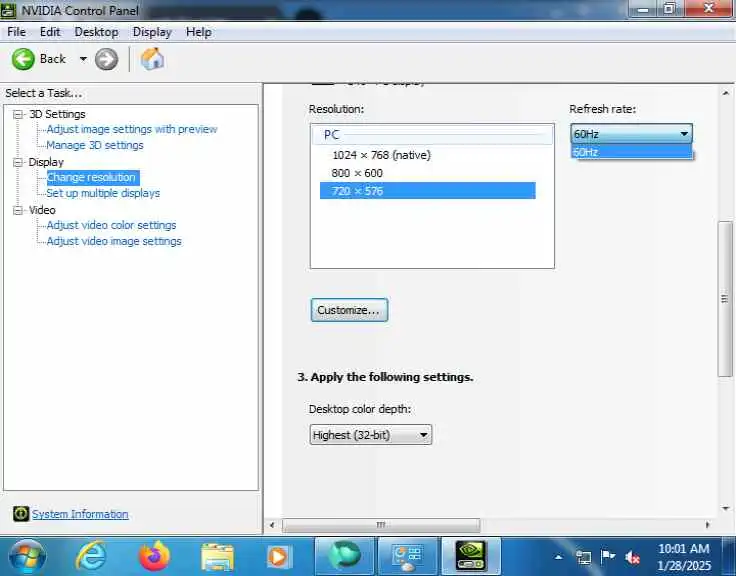Switch to the Control Panel taskbar window
The width and height of the screenshot is (736, 576).
tap(407, 556)
